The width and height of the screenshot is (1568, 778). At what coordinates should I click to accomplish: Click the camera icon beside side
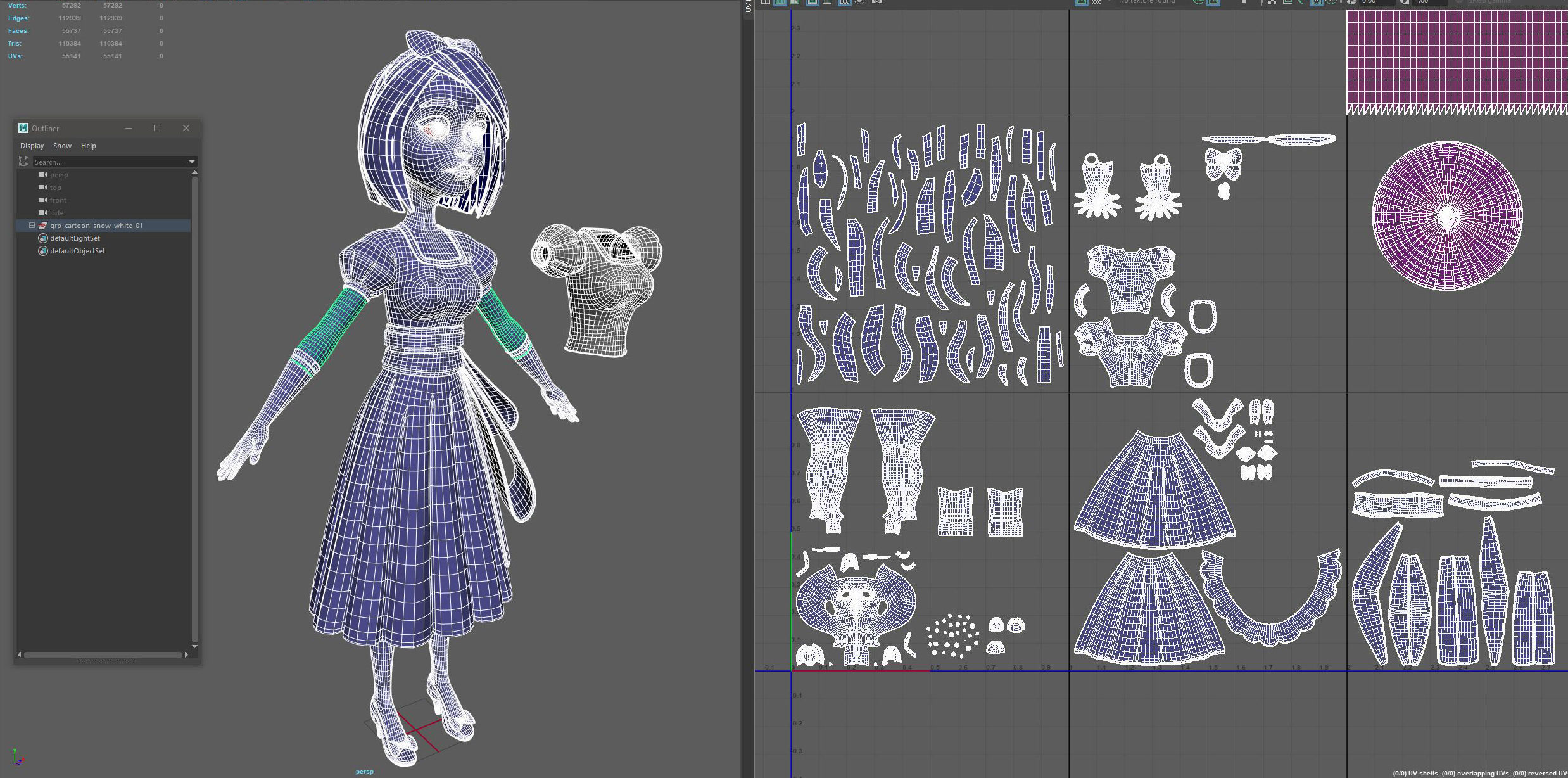43,213
